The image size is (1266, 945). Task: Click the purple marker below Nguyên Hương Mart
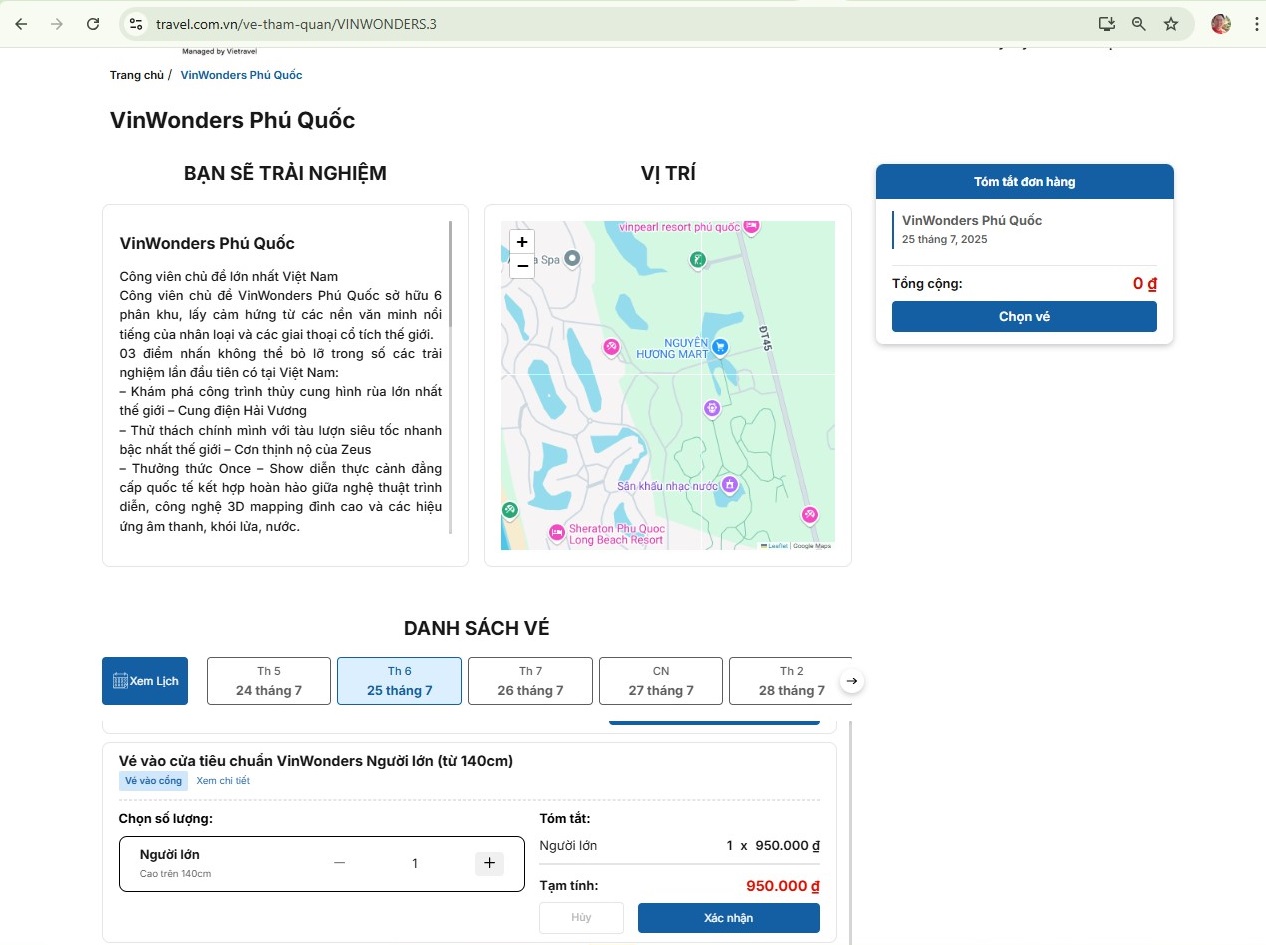click(711, 407)
